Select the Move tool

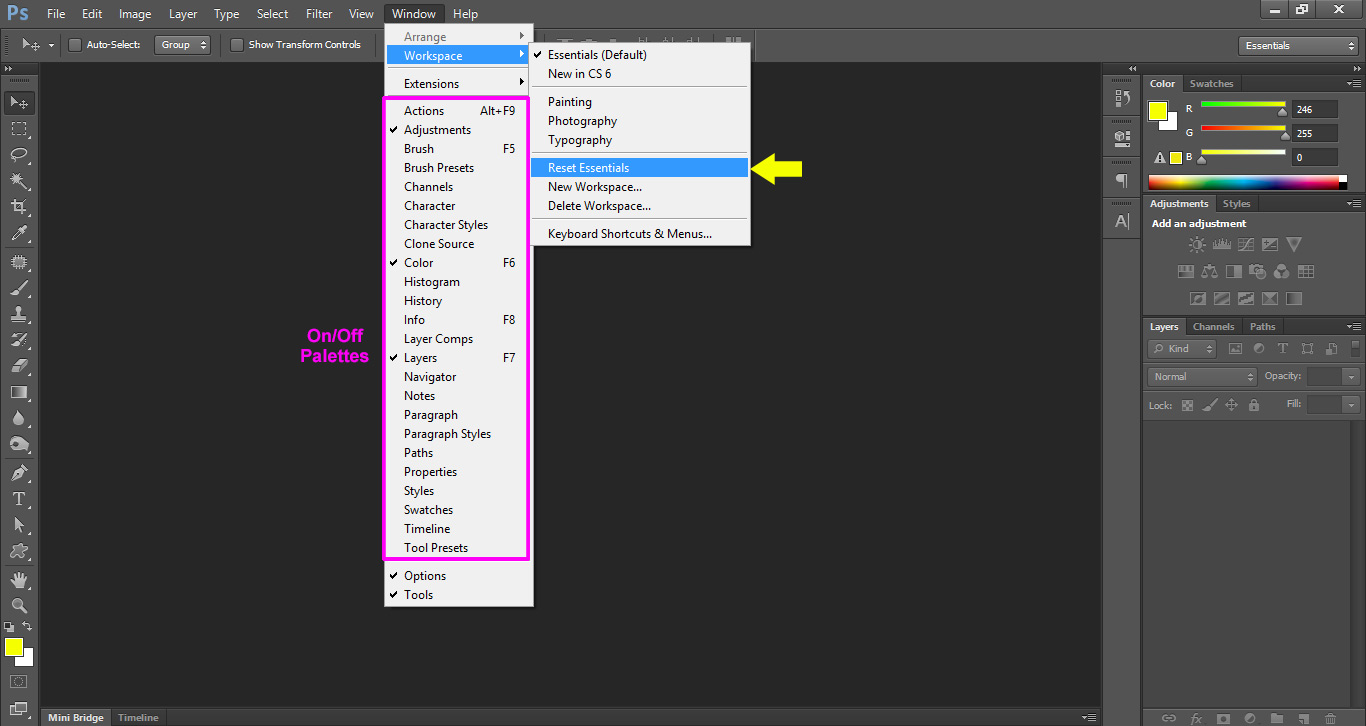pyautogui.click(x=20, y=102)
